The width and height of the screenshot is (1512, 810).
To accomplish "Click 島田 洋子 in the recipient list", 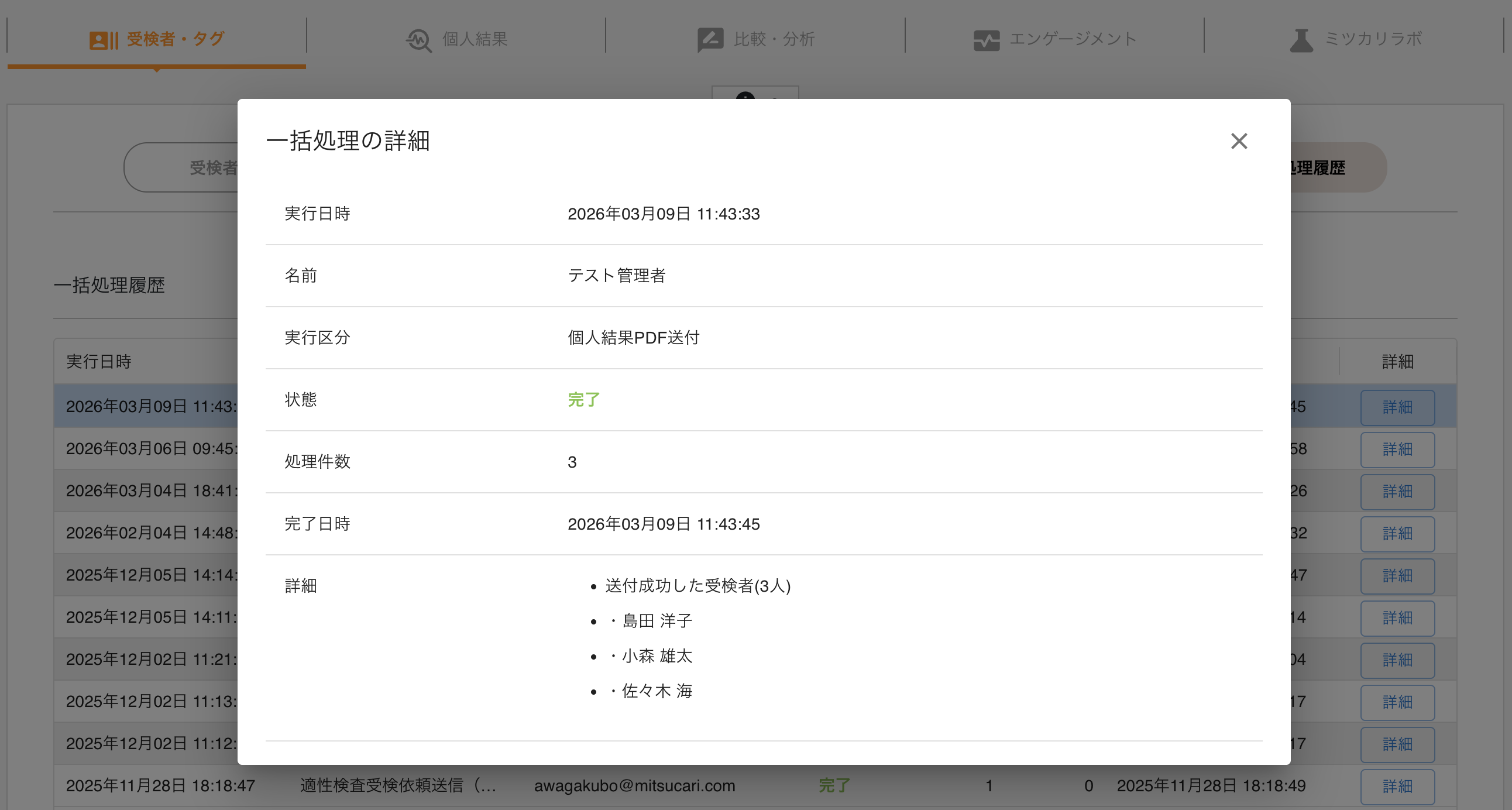I will 656,621.
